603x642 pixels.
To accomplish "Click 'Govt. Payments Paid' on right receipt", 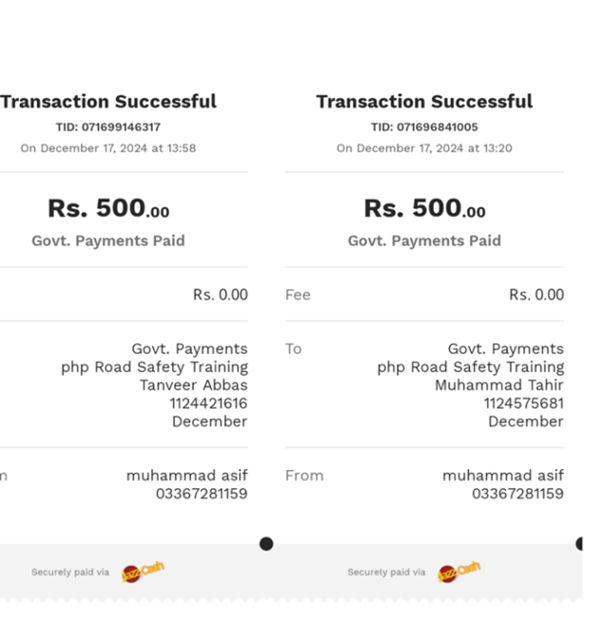I will (x=424, y=241).
